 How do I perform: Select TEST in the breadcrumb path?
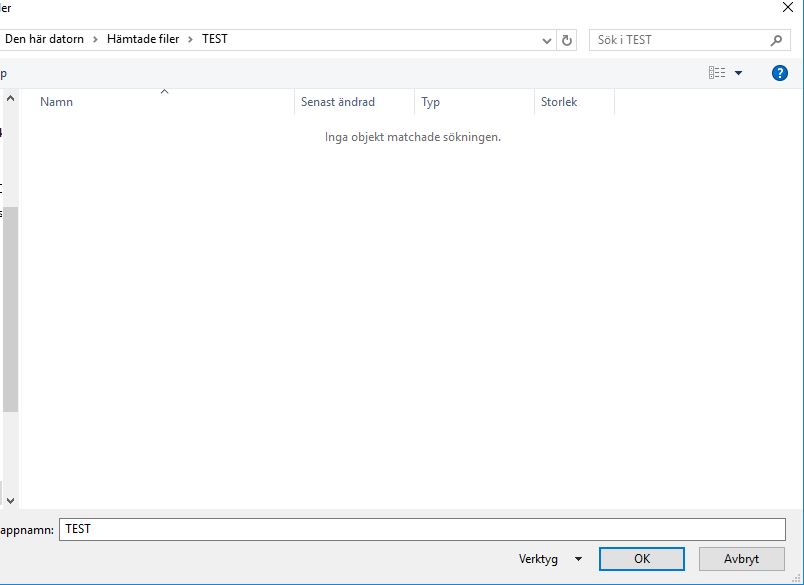click(x=215, y=39)
